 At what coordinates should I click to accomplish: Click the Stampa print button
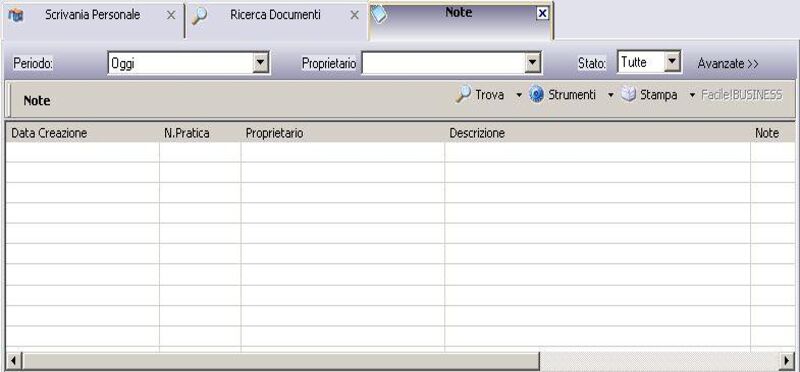659,95
